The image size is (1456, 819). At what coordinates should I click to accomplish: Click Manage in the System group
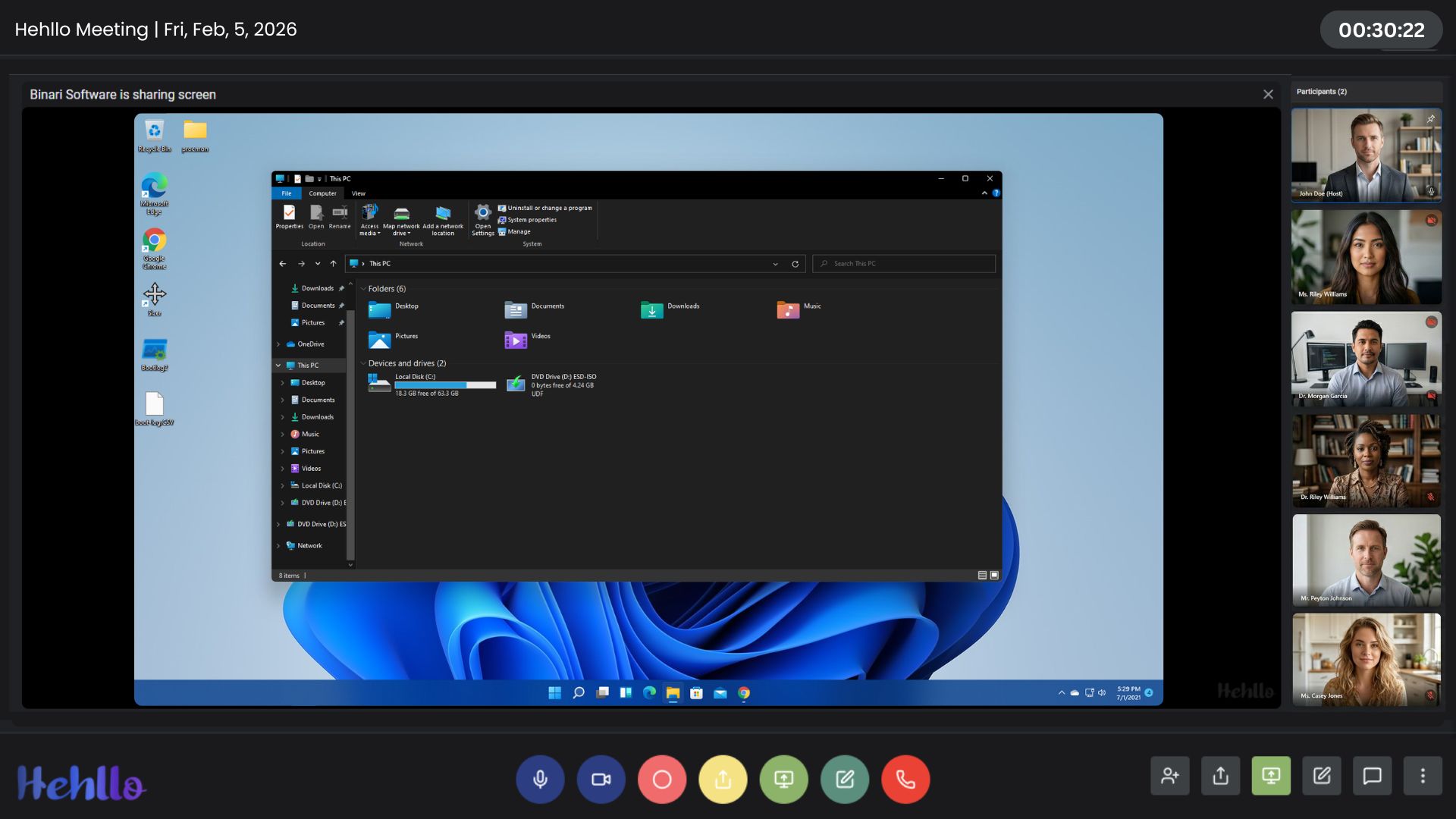[514, 232]
